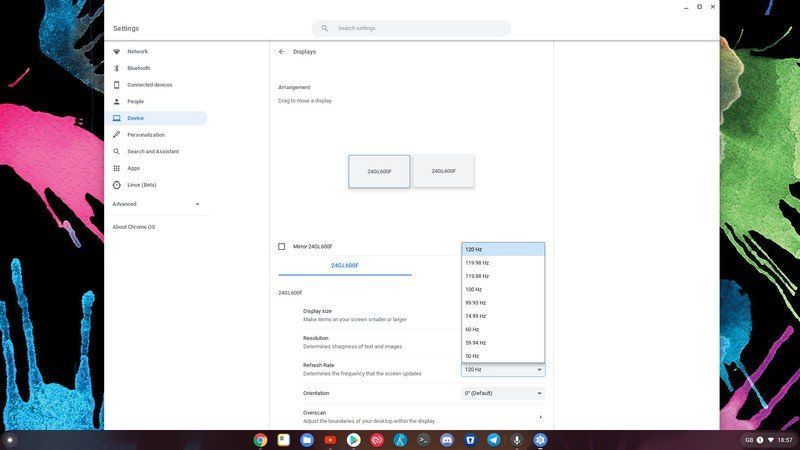Click the microphone icon in shelf
This screenshot has height=450, width=800.
(x=517, y=440)
